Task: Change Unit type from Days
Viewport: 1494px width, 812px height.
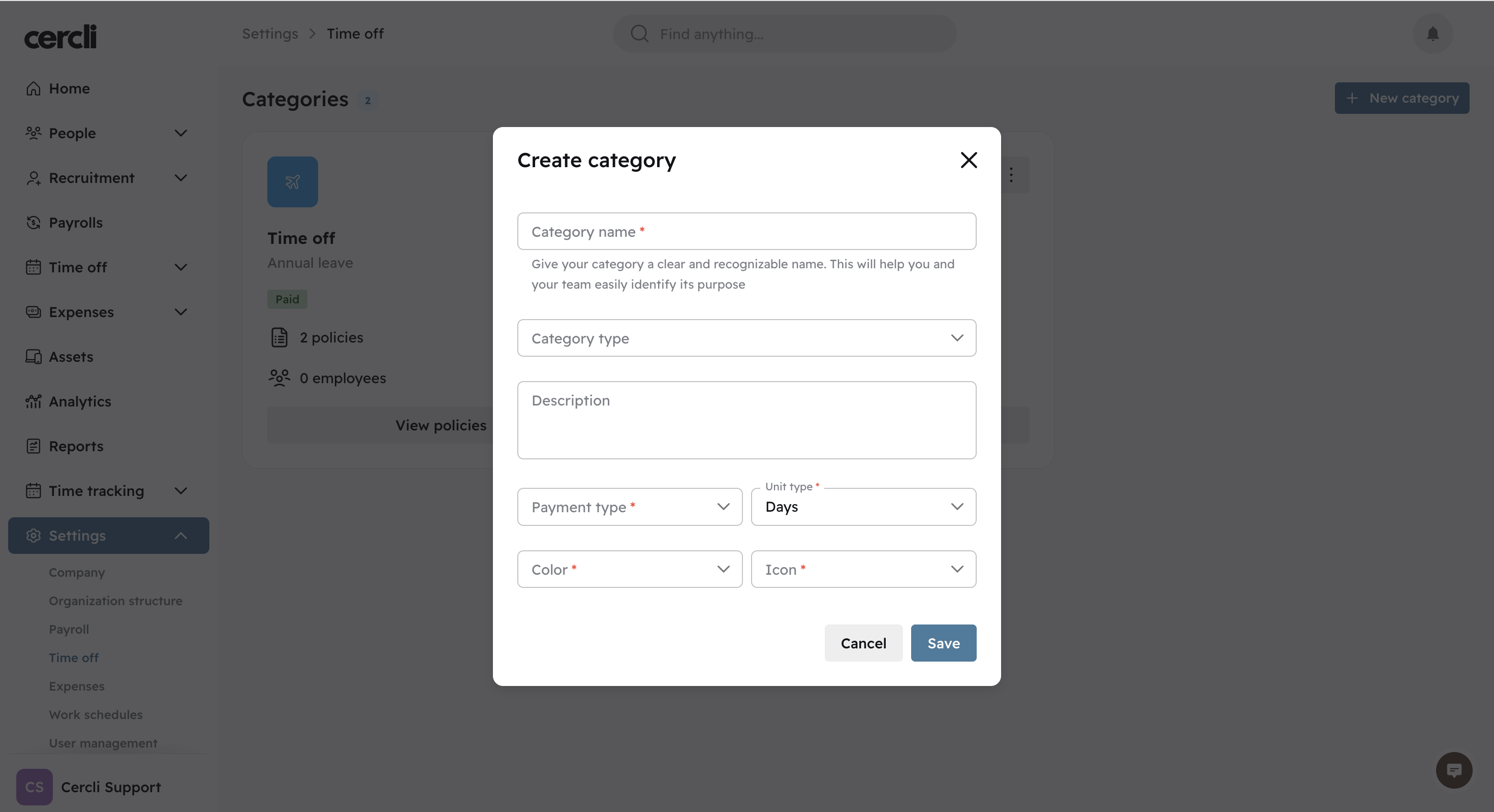Action: tap(863, 507)
